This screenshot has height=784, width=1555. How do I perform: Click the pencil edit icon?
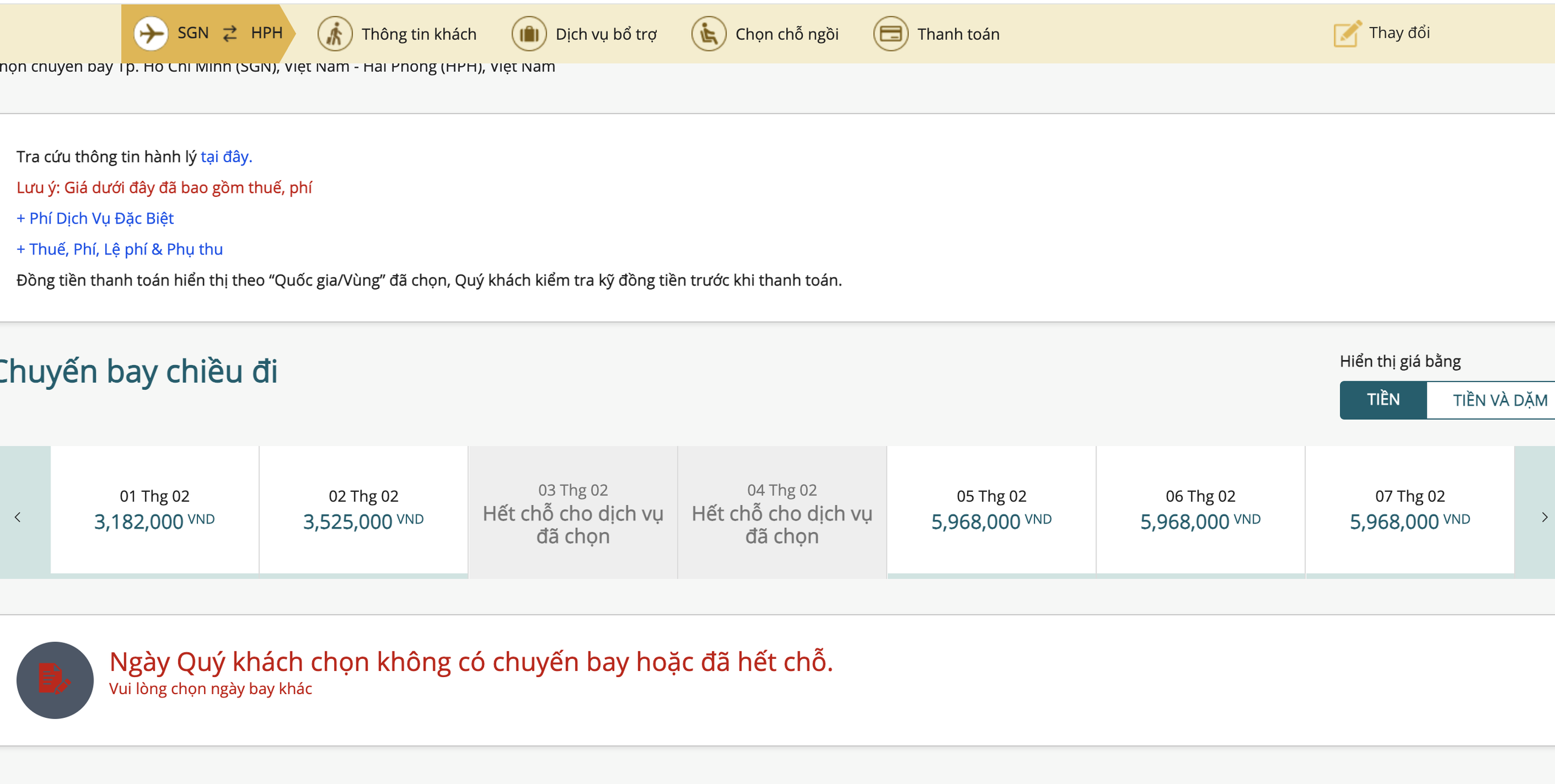click(1347, 33)
